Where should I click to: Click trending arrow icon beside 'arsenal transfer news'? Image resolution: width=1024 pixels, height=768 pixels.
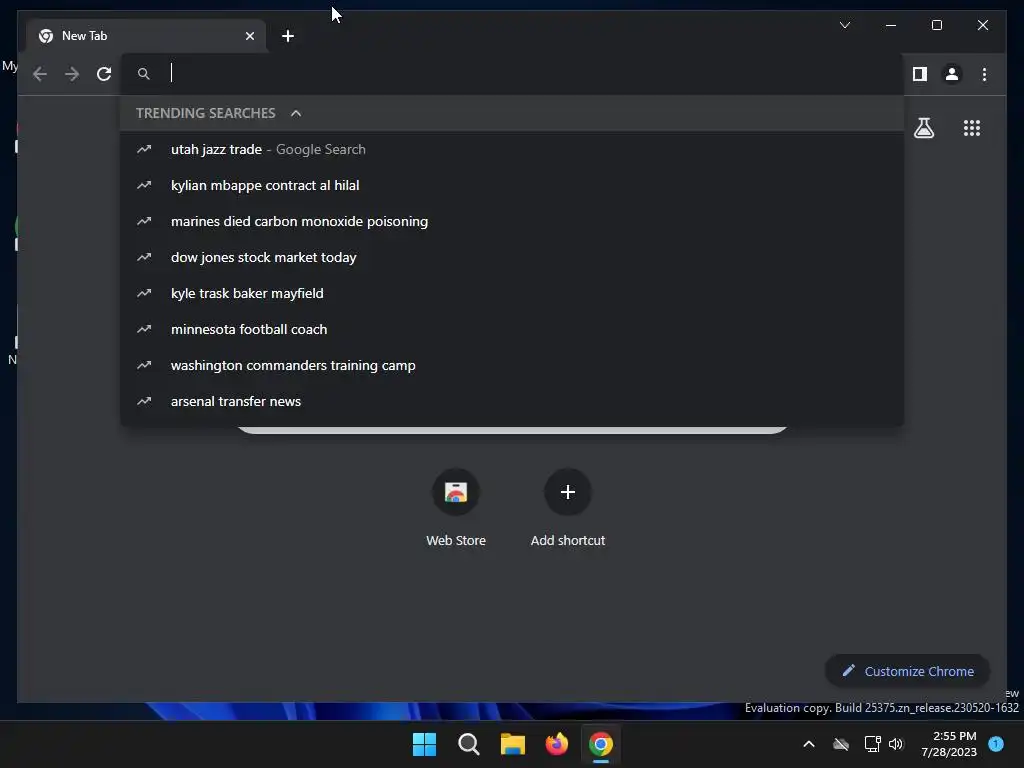(x=144, y=401)
